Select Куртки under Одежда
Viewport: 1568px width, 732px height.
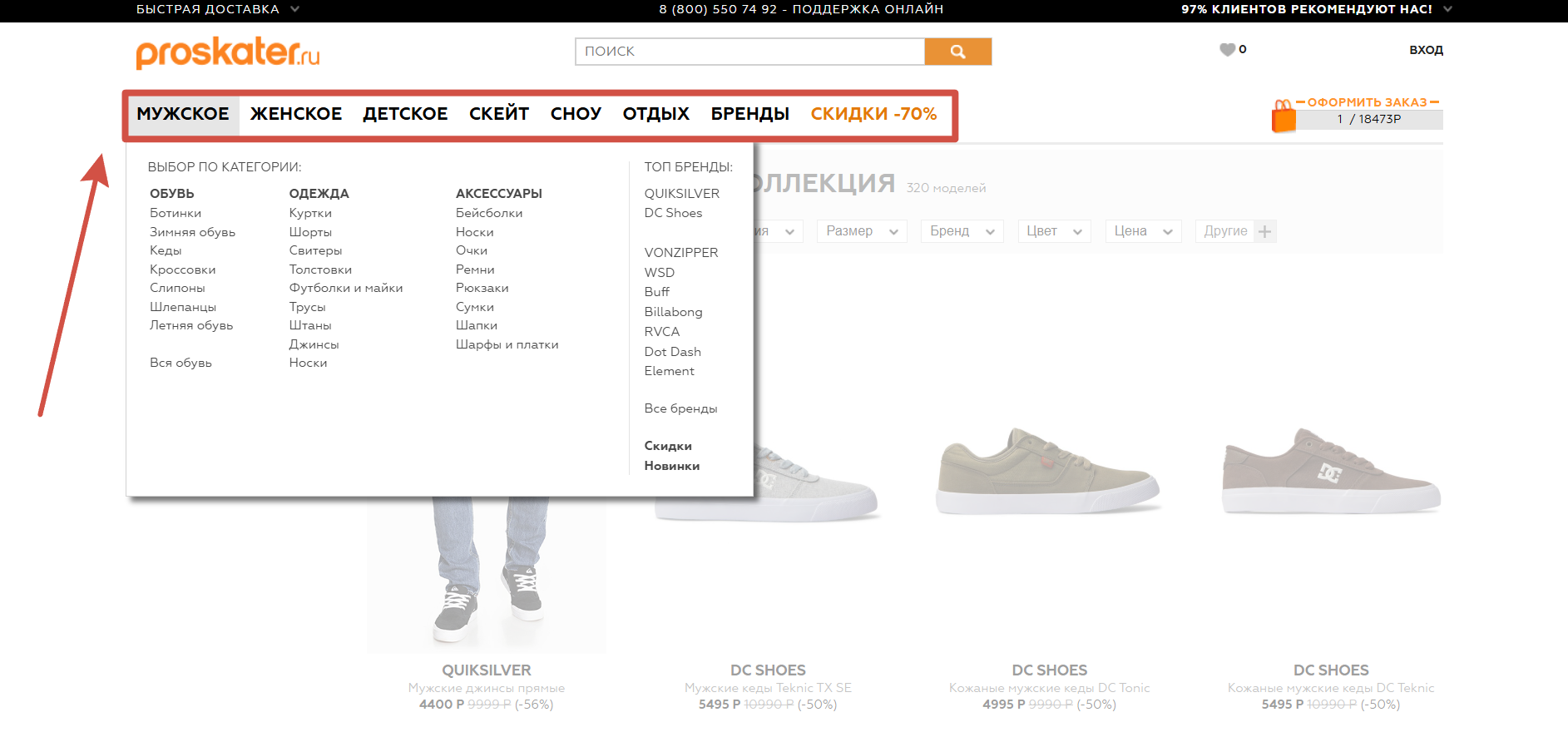click(x=310, y=213)
